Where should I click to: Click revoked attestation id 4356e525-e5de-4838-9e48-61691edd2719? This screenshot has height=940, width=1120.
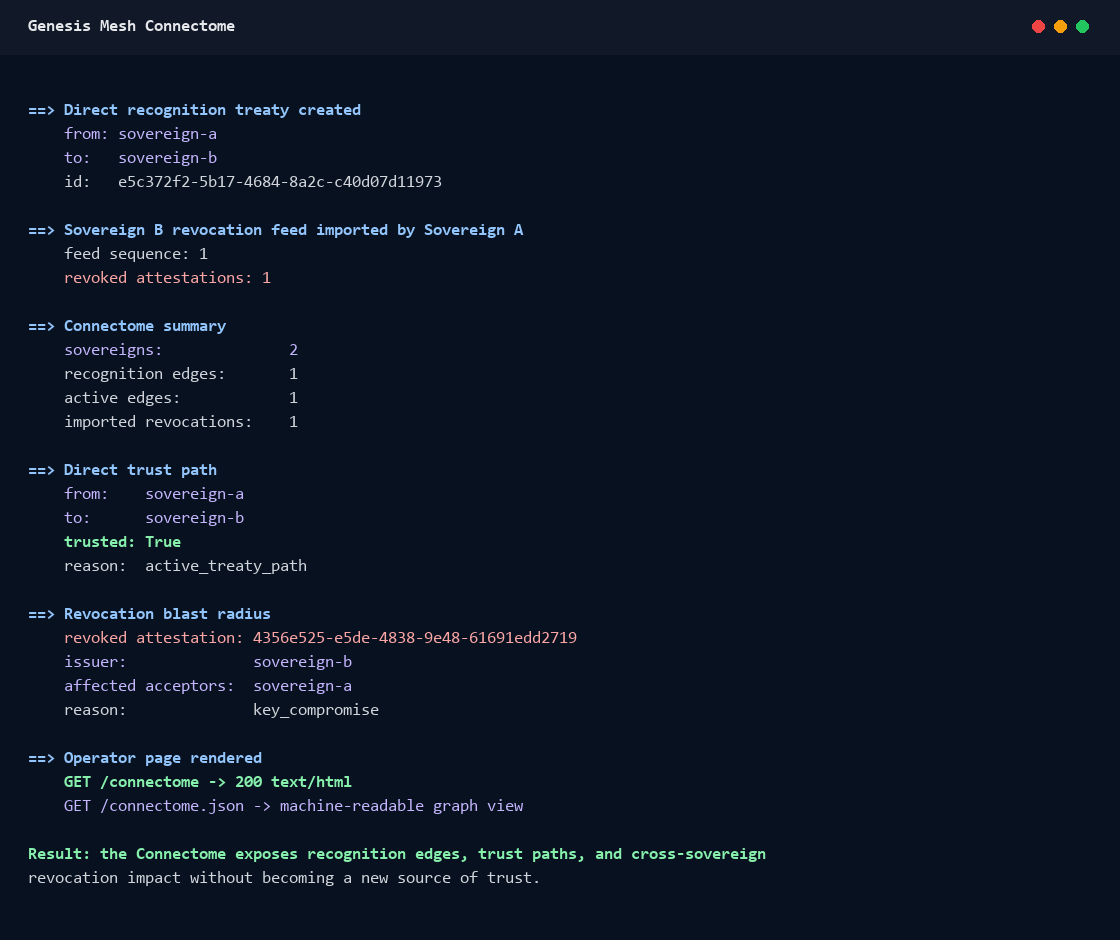pyautogui.click(x=415, y=638)
